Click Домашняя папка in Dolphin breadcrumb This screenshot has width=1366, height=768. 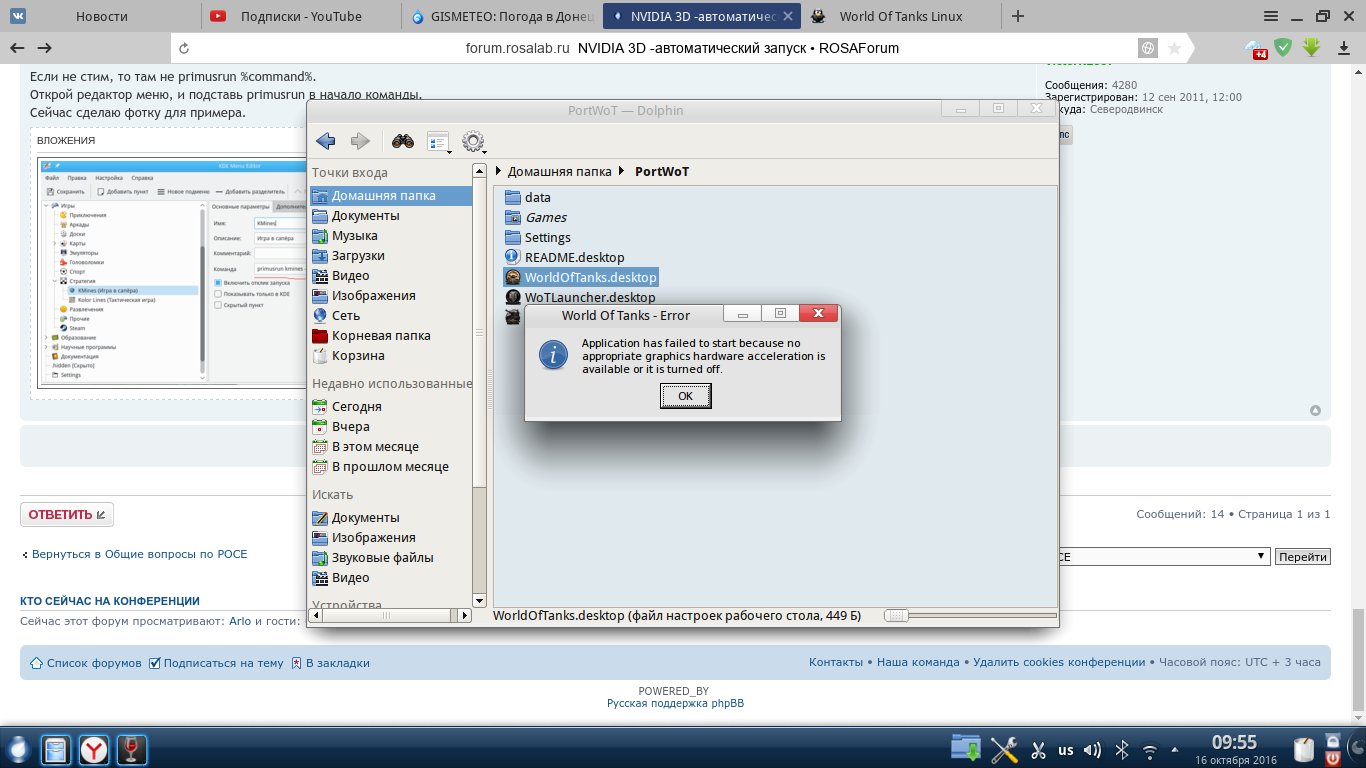coord(559,171)
